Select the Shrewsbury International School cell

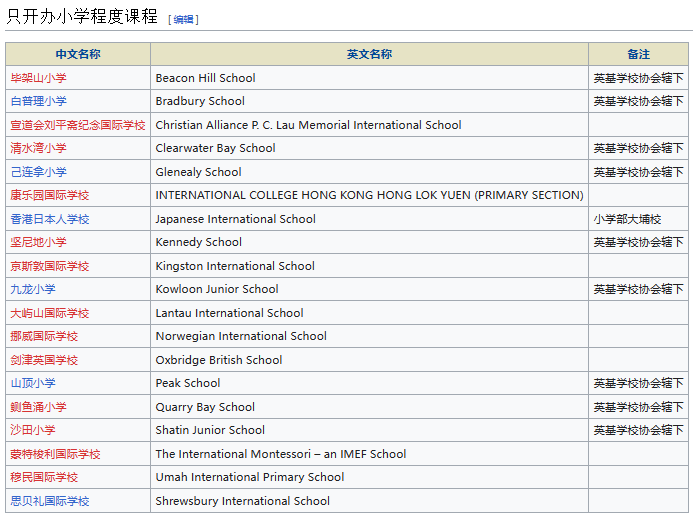(369, 501)
